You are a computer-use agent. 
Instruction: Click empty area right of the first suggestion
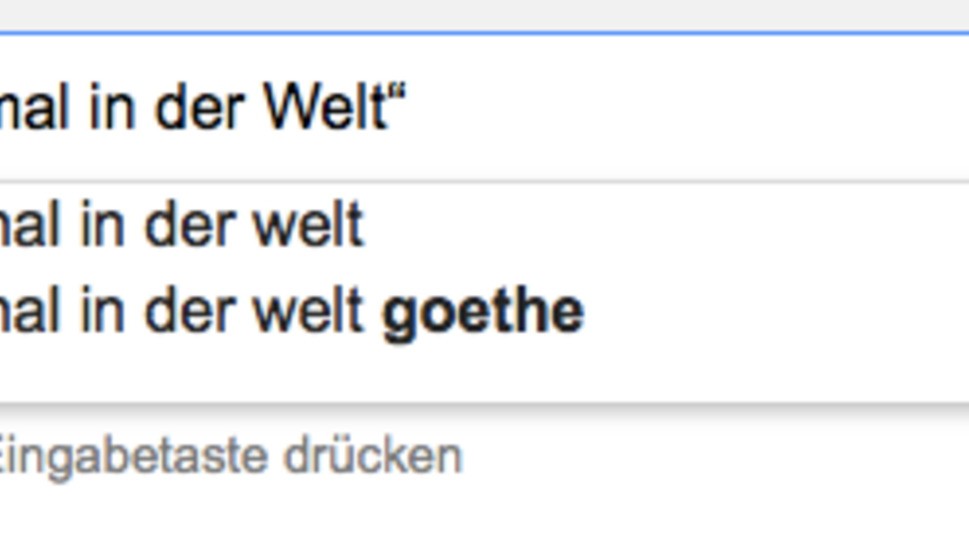[680, 227]
